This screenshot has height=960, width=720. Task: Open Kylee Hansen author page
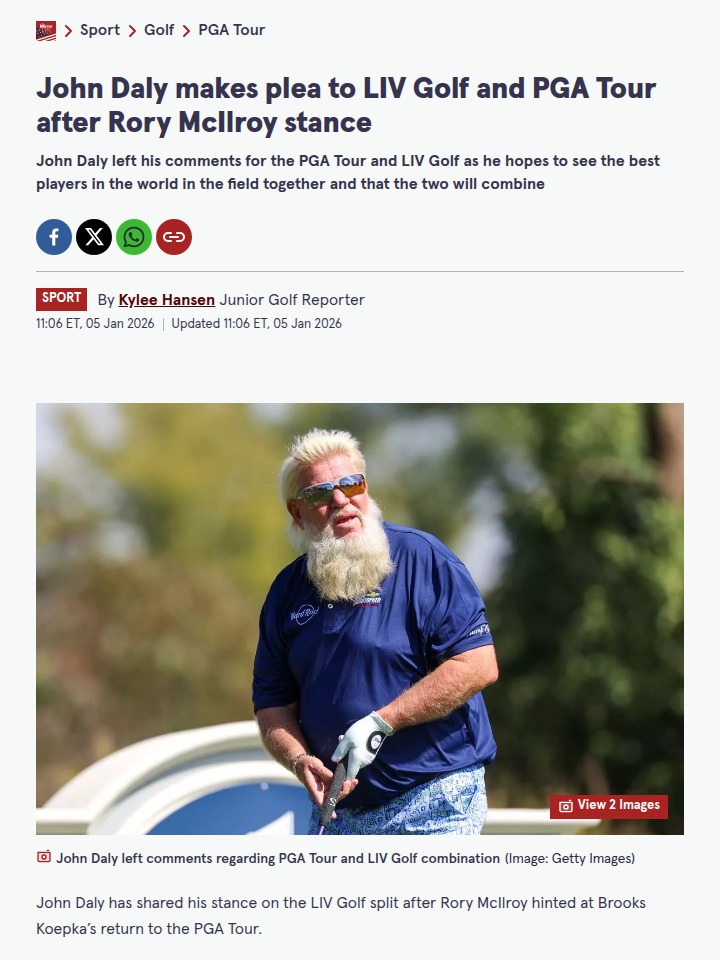167,300
